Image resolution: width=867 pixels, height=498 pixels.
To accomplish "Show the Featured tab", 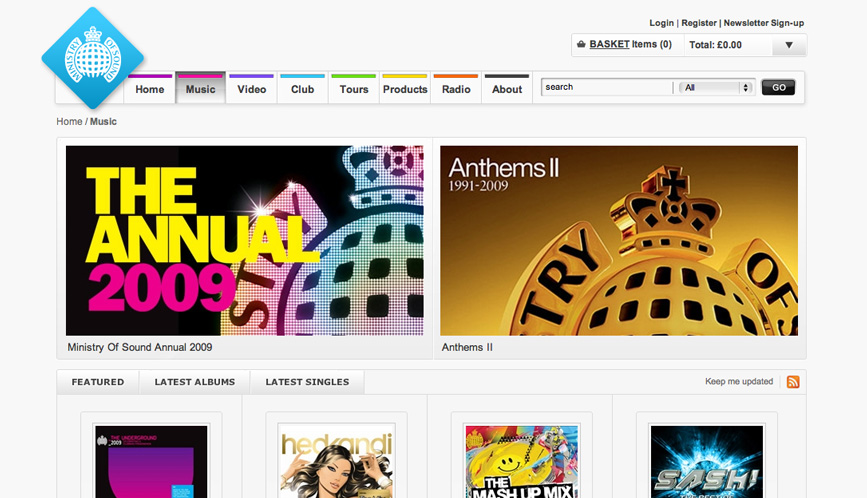I will click(x=98, y=382).
